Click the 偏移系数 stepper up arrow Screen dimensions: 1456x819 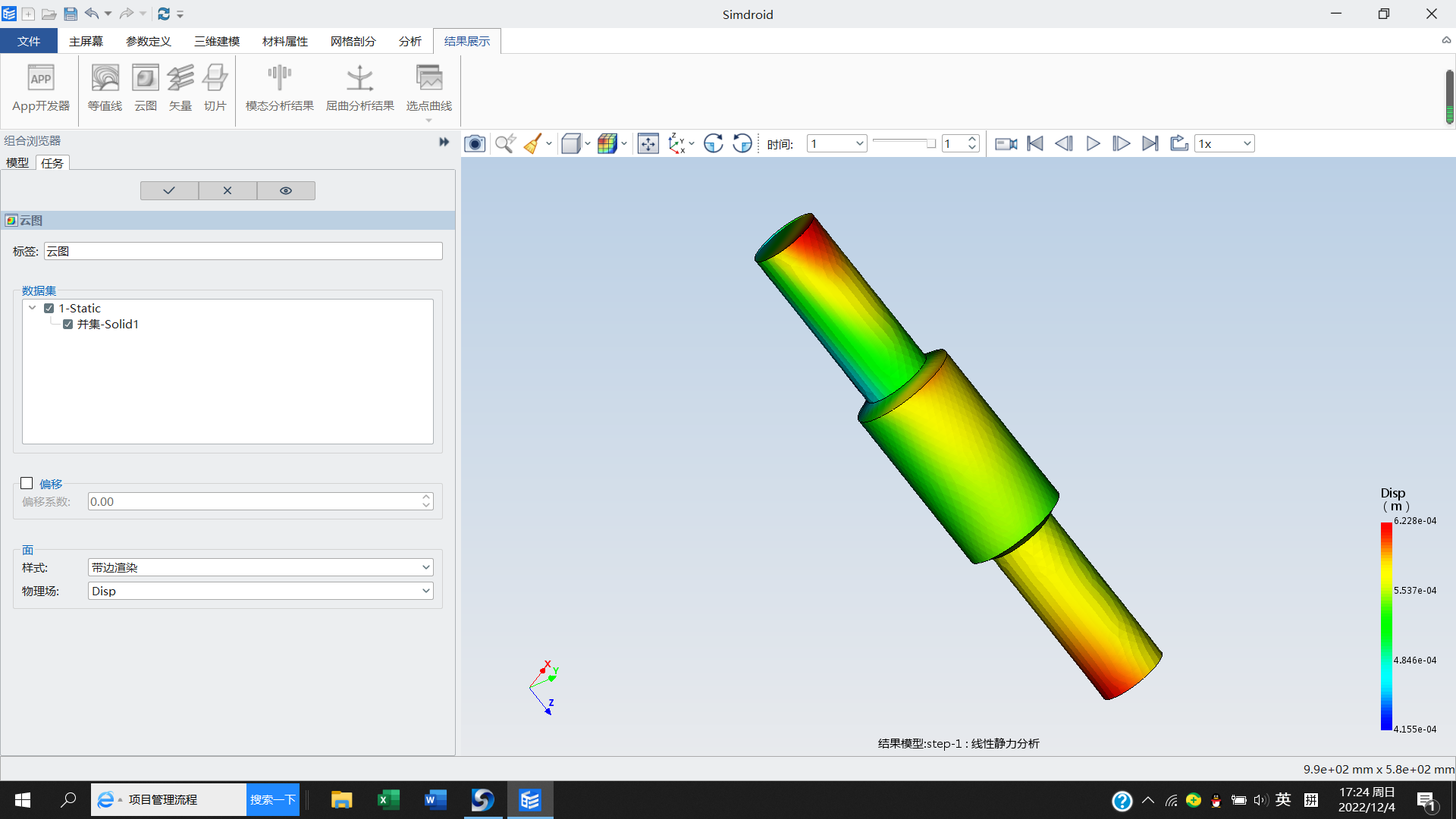click(x=426, y=497)
